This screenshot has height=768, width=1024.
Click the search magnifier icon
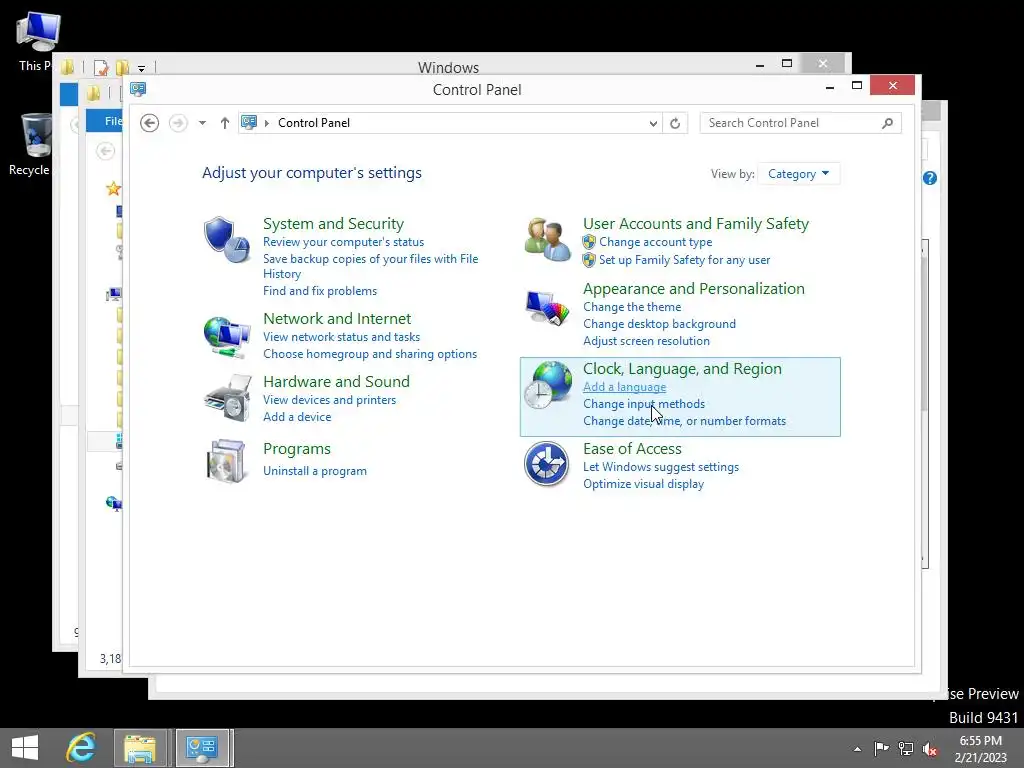coord(887,123)
